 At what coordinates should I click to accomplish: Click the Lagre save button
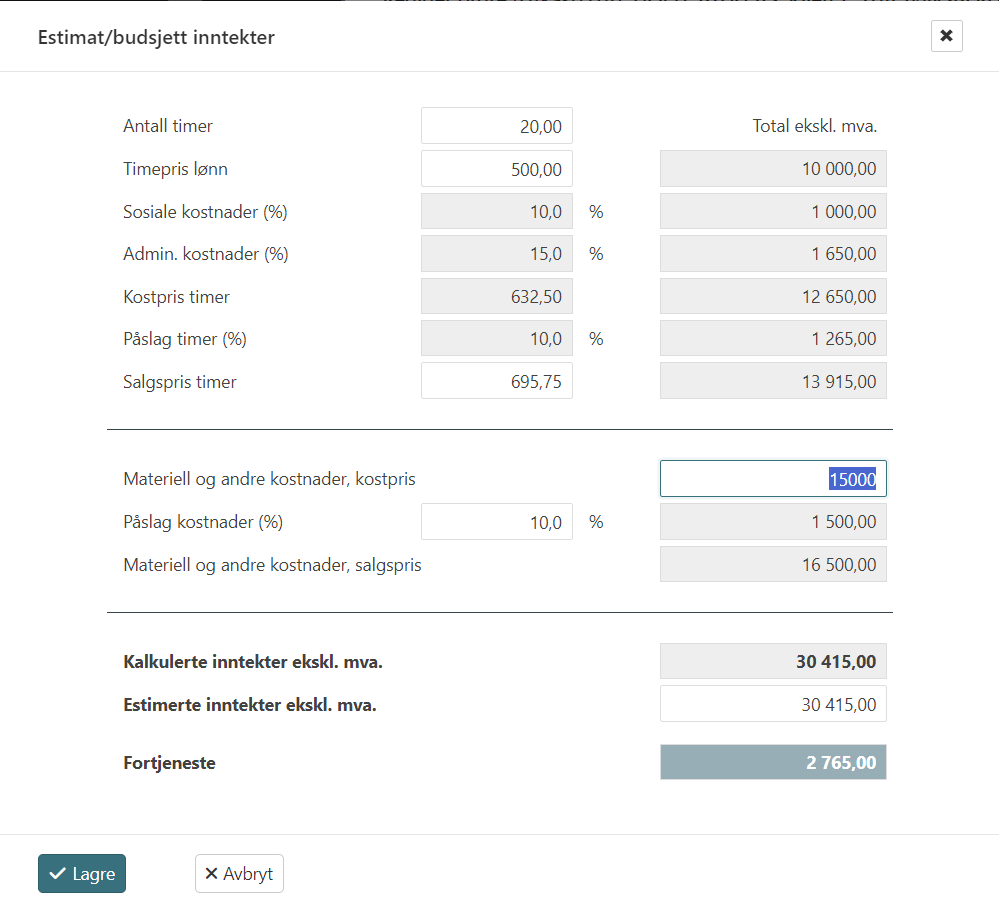82,873
